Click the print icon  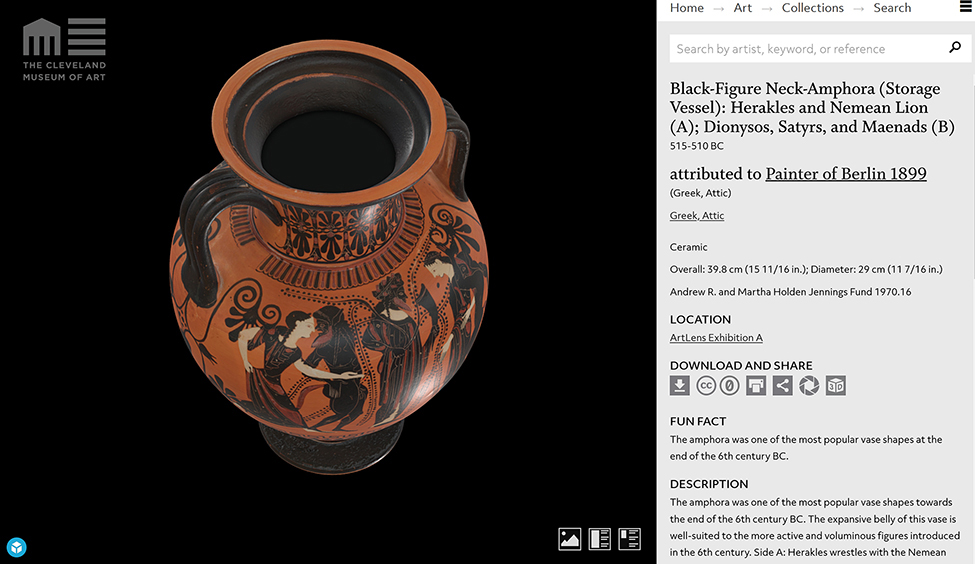[x=757, y=386]
